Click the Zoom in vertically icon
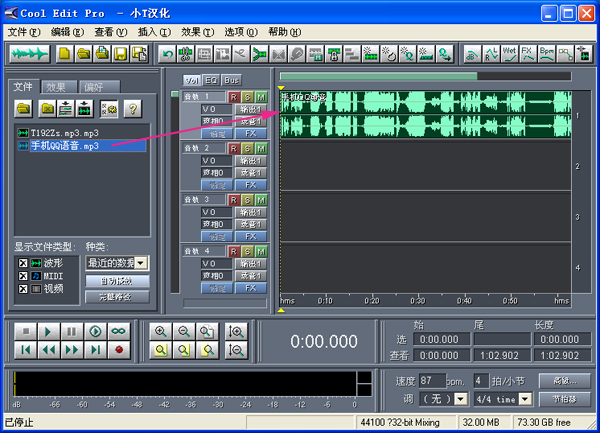The image size is (600, 433). [236, 331]
